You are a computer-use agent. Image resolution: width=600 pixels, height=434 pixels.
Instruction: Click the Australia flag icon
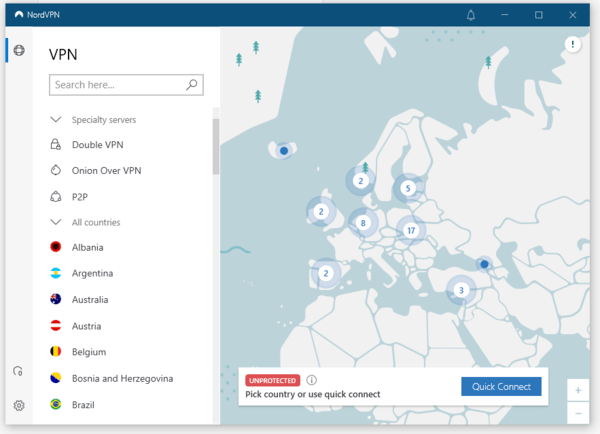(x=56, y=299)
